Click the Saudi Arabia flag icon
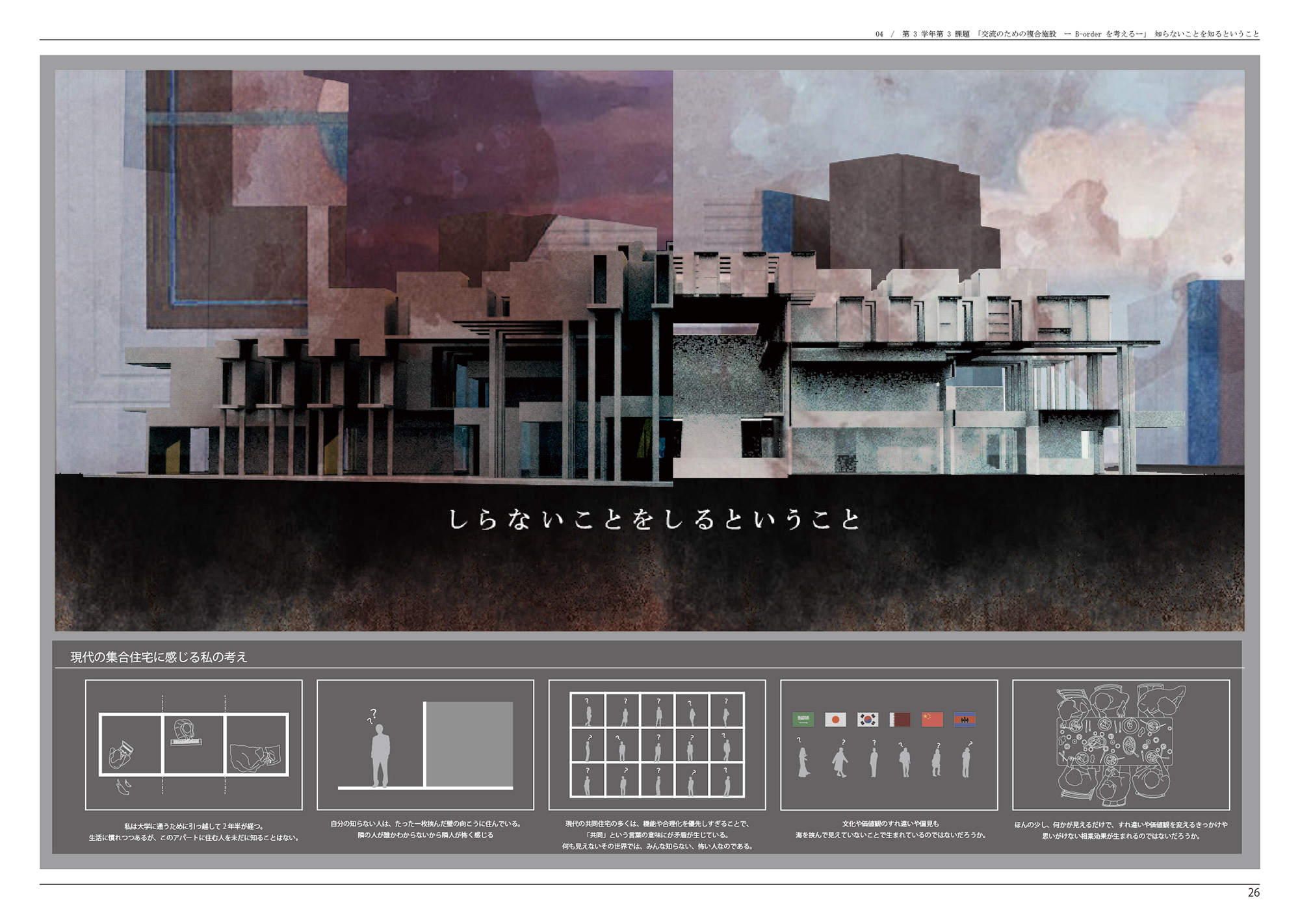The width and height of the screenshot is (1300, 924). (x=803, y=719)
